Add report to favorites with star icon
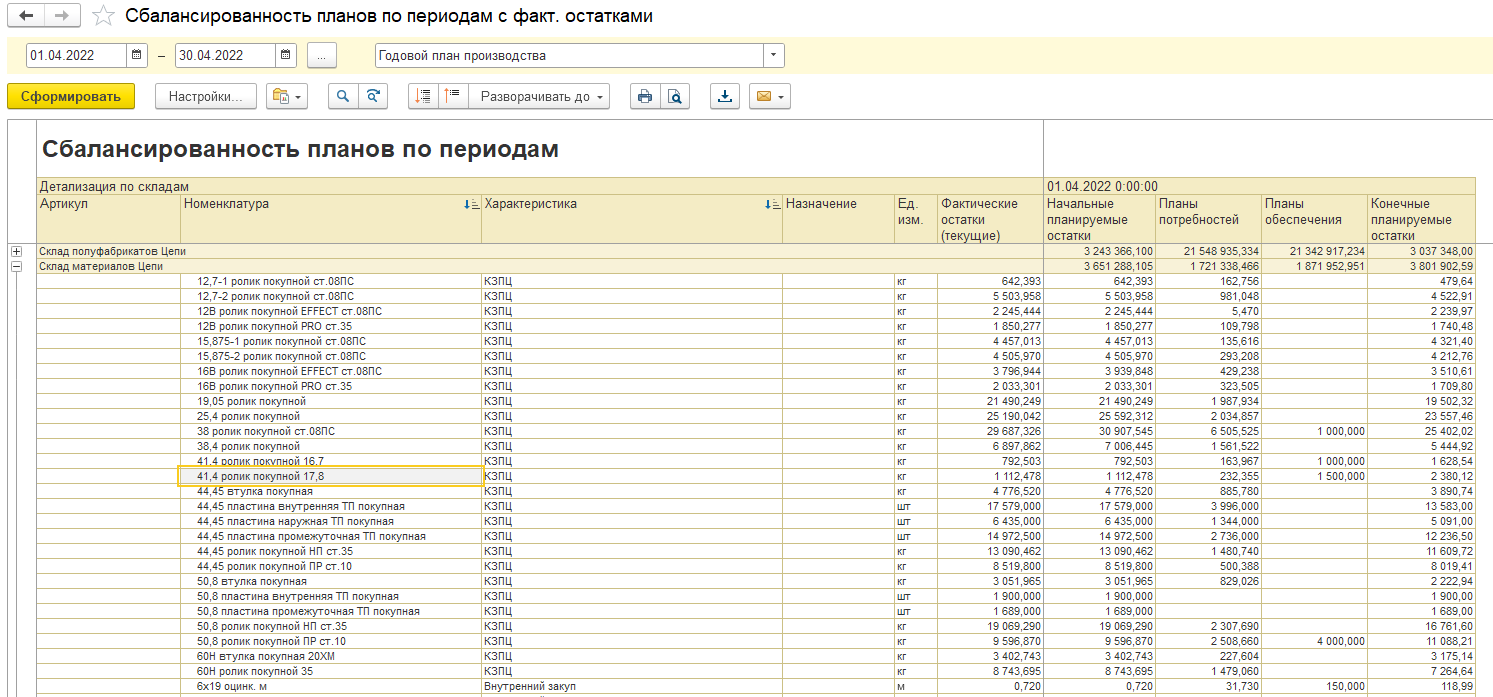Image resolution: width=1493 pixels, height=697 pixels. 102,16
